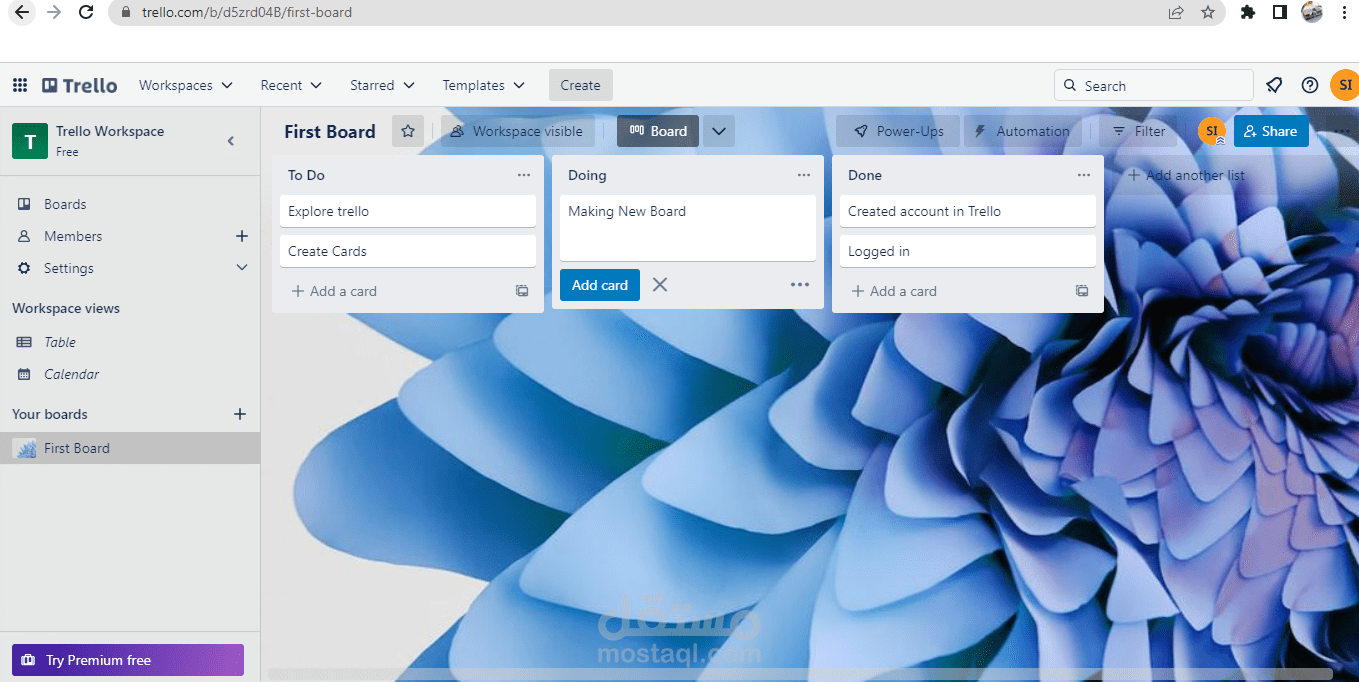Open the help question mark icon
This screenshot has width=1359, height=682.
click(x=1310, y=85)
